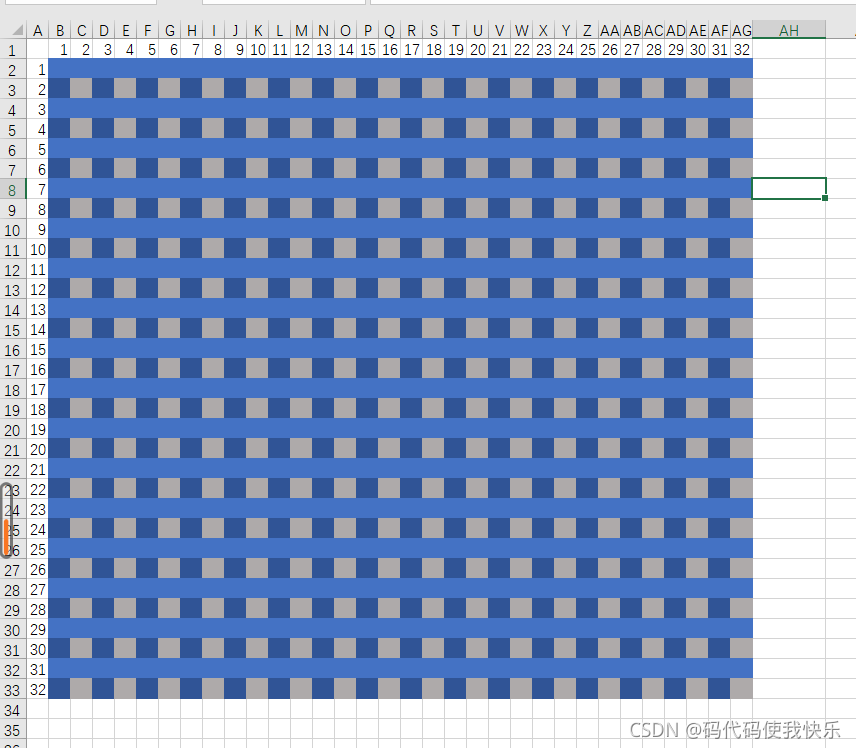Select column G header
Image resolution: width=856 pixels, height=748 pixels.
tap(169, 31)
